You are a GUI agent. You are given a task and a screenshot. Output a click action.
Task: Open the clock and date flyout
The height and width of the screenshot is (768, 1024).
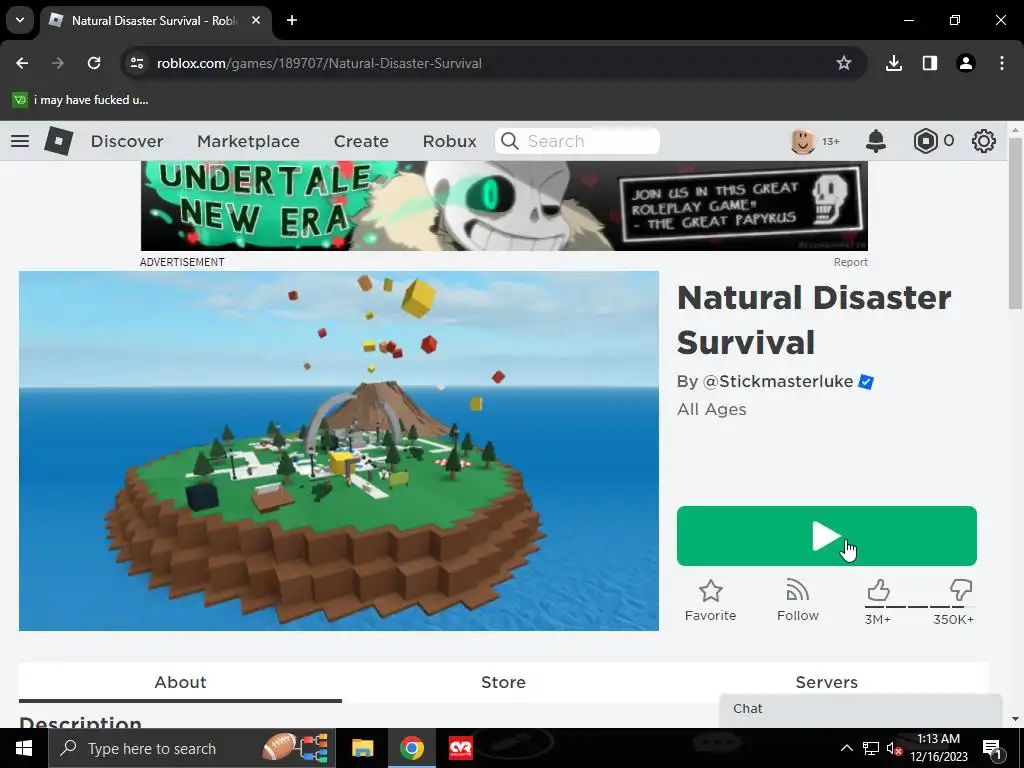pyautogui.click(x=939, y=748)
